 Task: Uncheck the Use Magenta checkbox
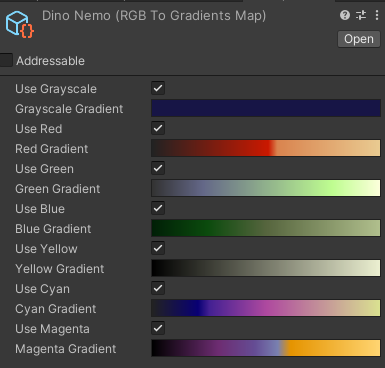(x=158, y=328)
